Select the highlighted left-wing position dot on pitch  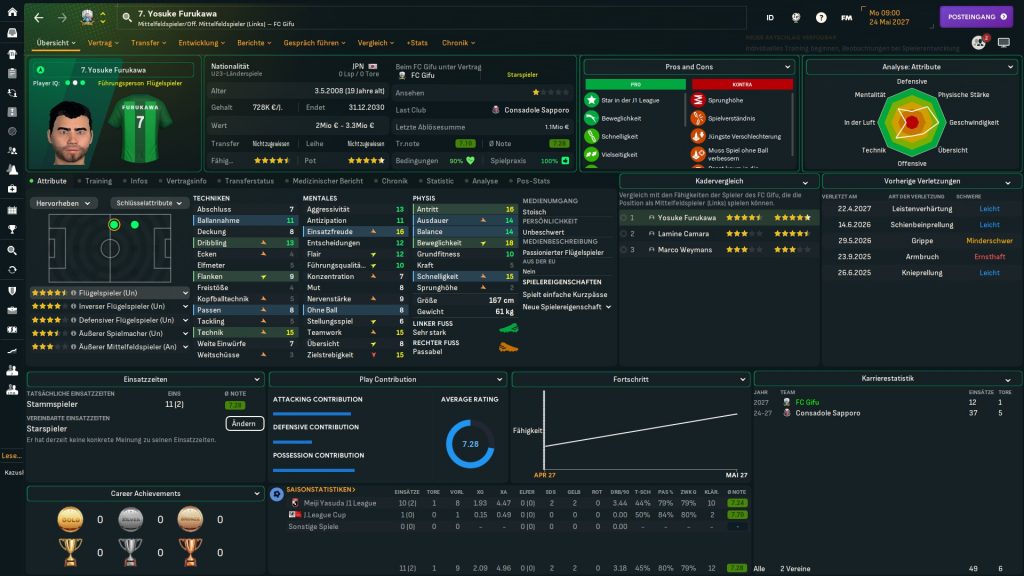point(114,225)
